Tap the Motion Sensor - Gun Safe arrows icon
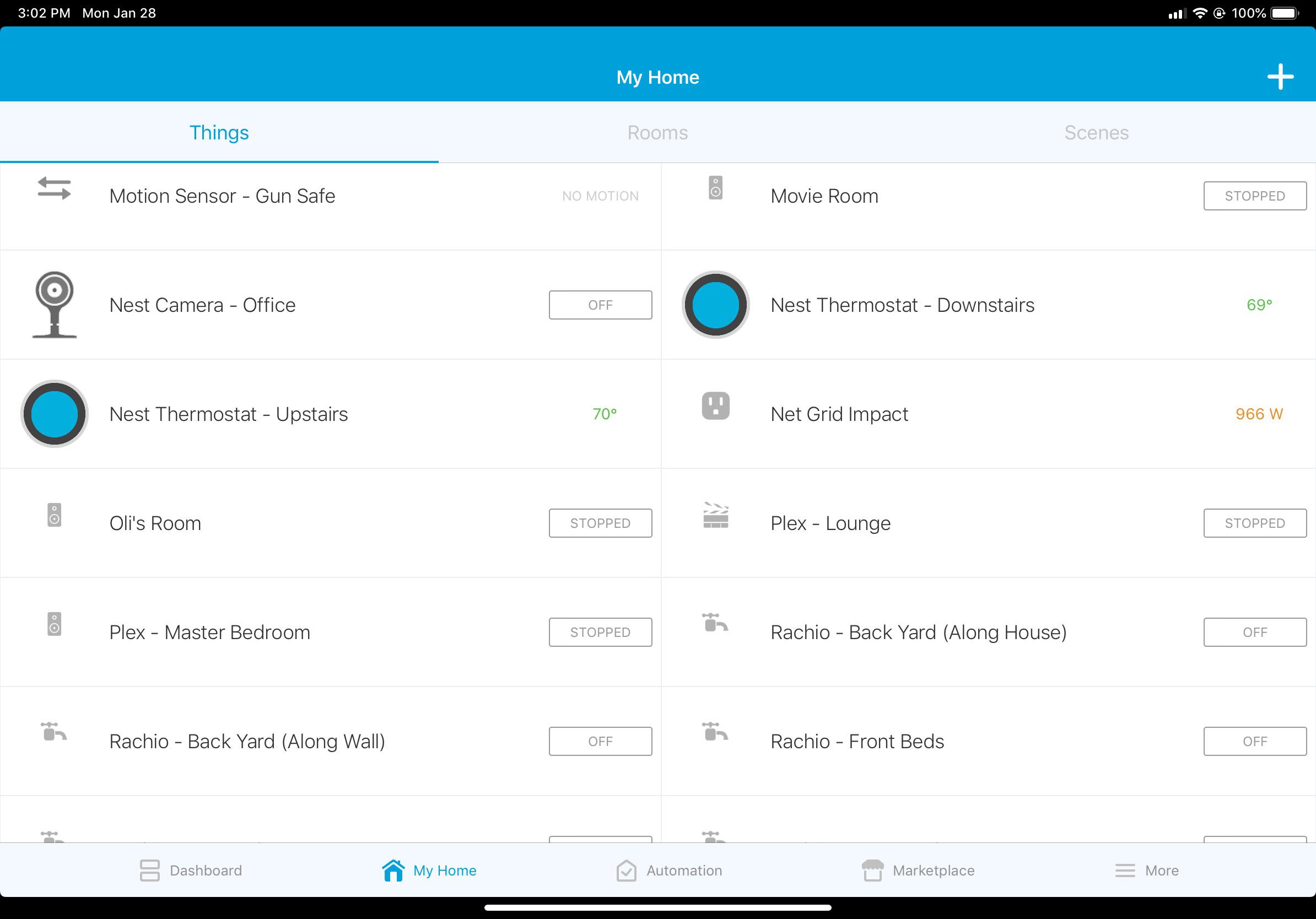The height and width of the screenshot is (919, 1316). click(x=55, y=188)
